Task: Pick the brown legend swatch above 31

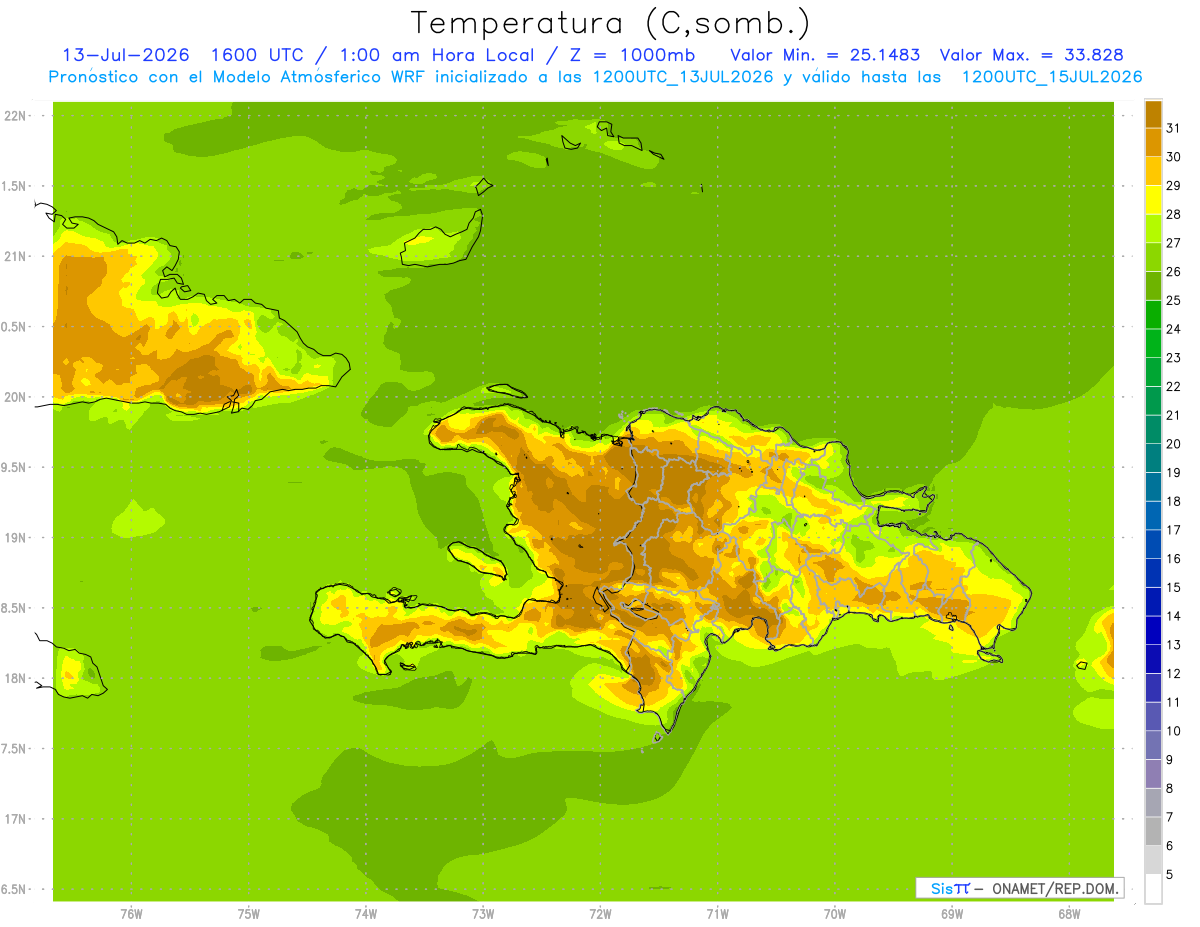Action: 1153,114
